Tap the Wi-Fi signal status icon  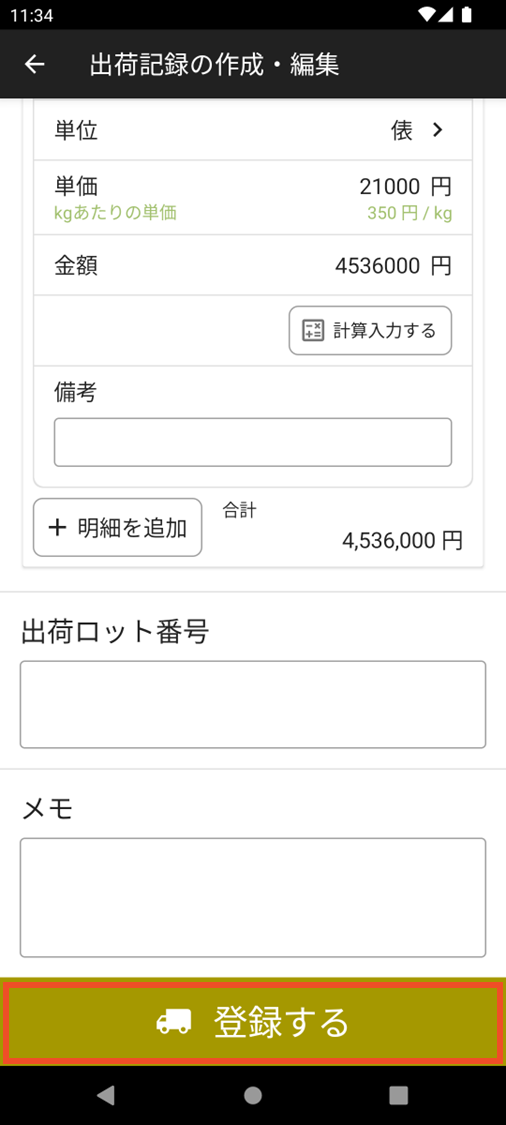click(428, 14)
